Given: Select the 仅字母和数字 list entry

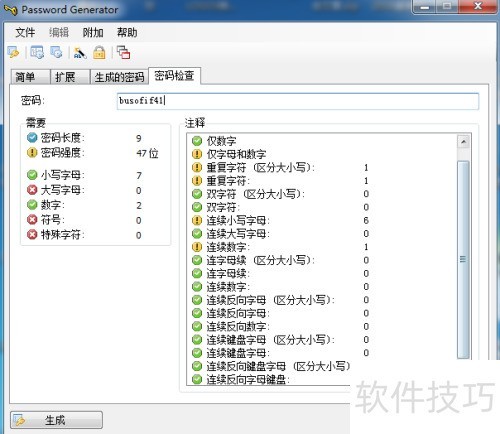Looking at the screenshot, I should pos(236,154).
